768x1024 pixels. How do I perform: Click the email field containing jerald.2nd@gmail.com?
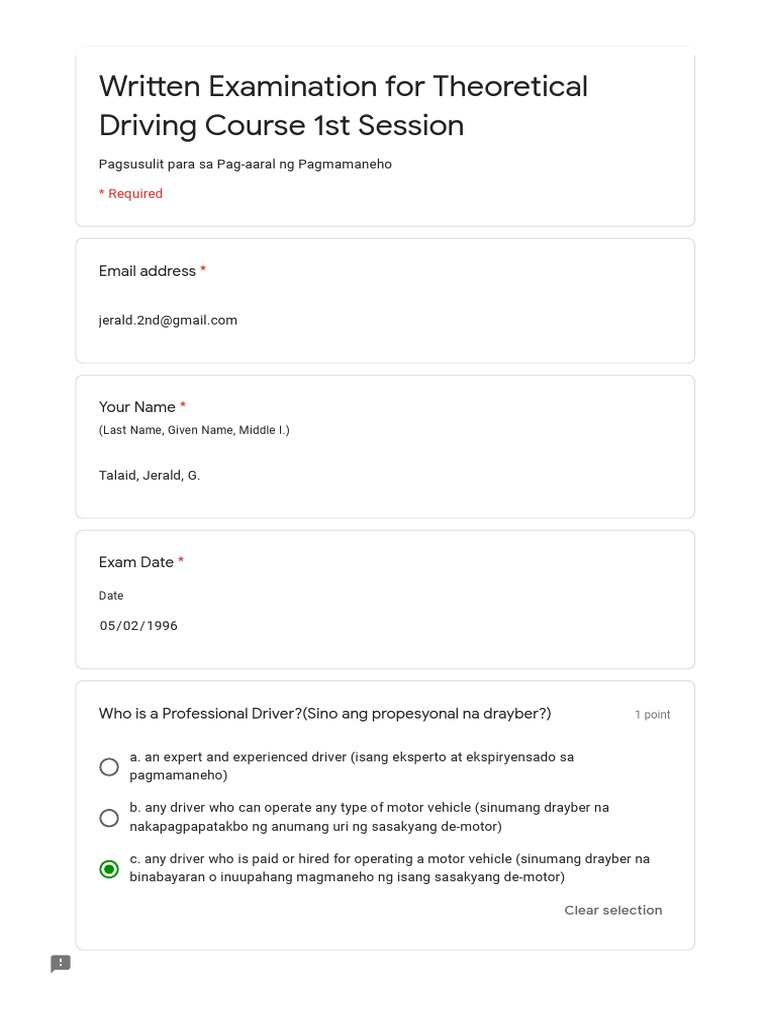click(x=168, y=320)
